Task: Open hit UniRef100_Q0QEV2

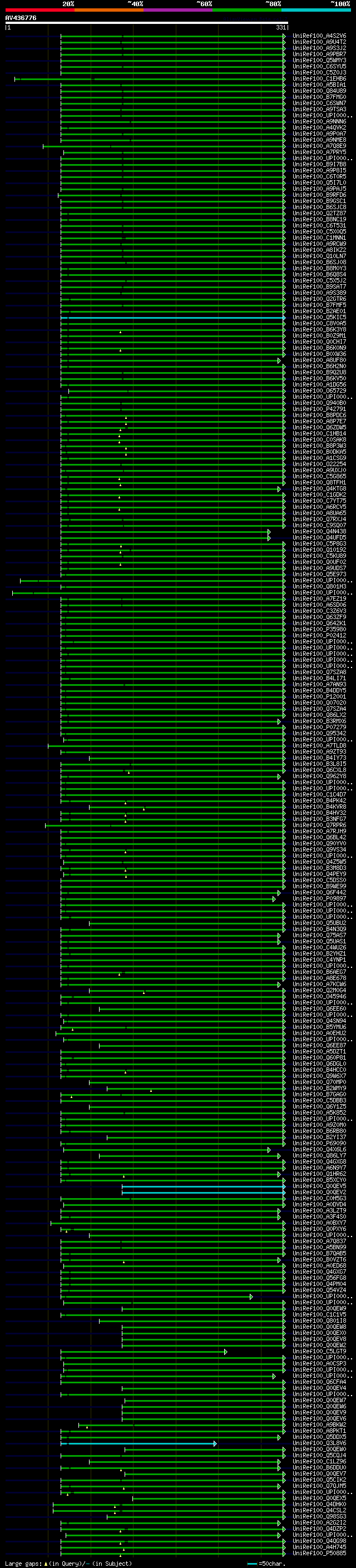Action: coord(319,1193)
